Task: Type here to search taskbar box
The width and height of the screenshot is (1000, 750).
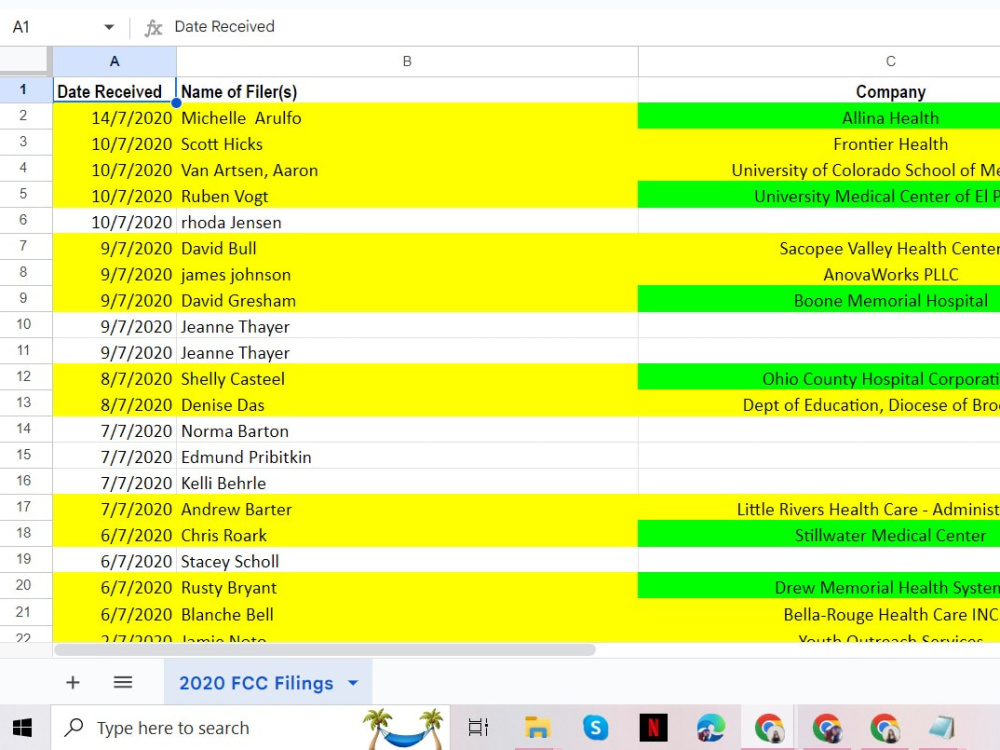Action: (250, 728)
